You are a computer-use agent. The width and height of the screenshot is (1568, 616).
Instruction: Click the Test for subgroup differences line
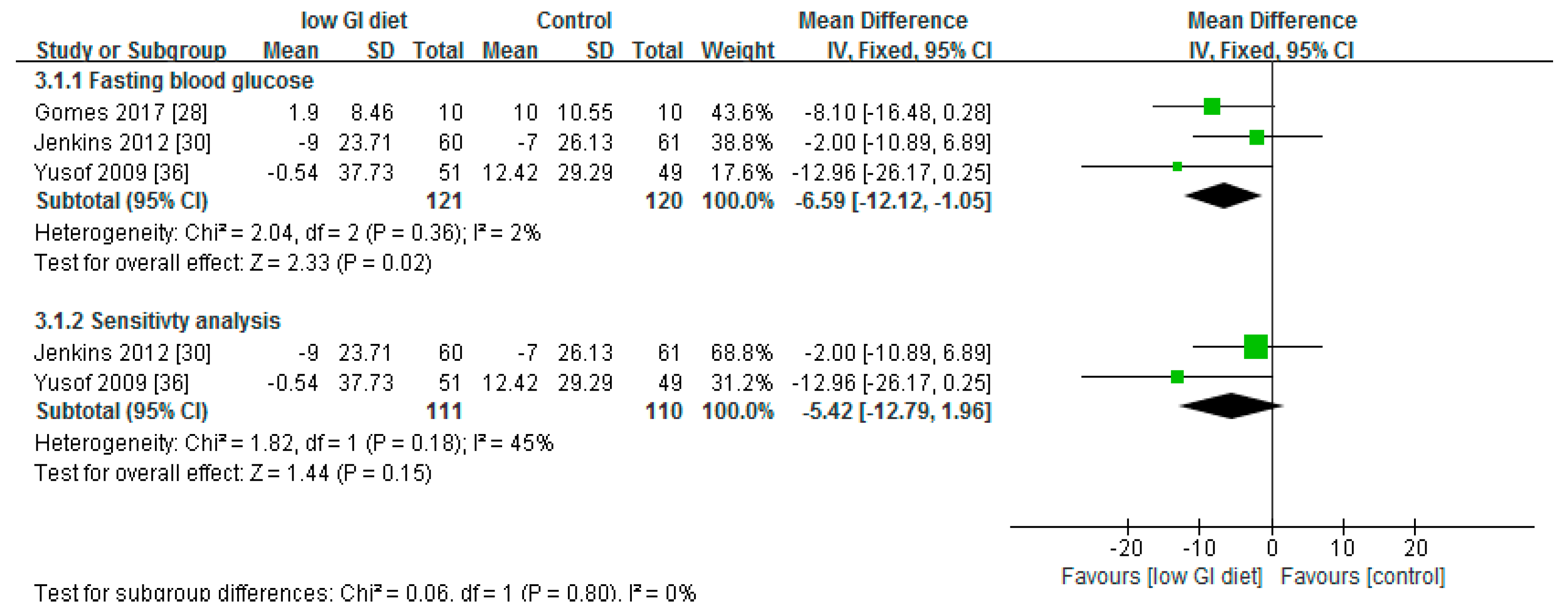coord(364,593)
